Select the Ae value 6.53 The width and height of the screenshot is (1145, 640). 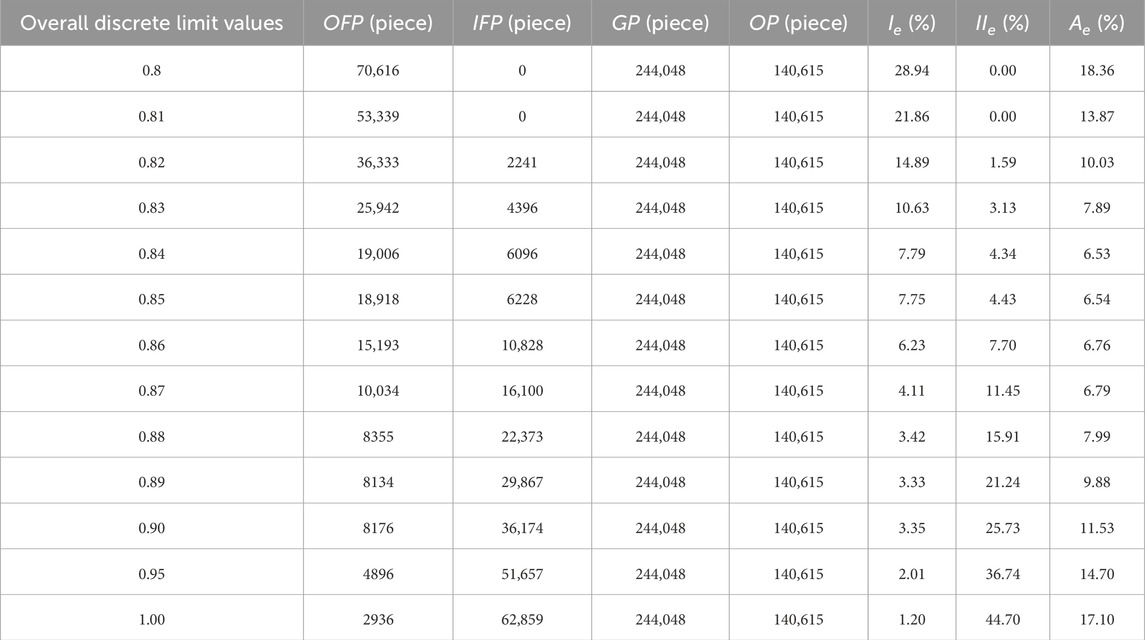pos(1097,254)
